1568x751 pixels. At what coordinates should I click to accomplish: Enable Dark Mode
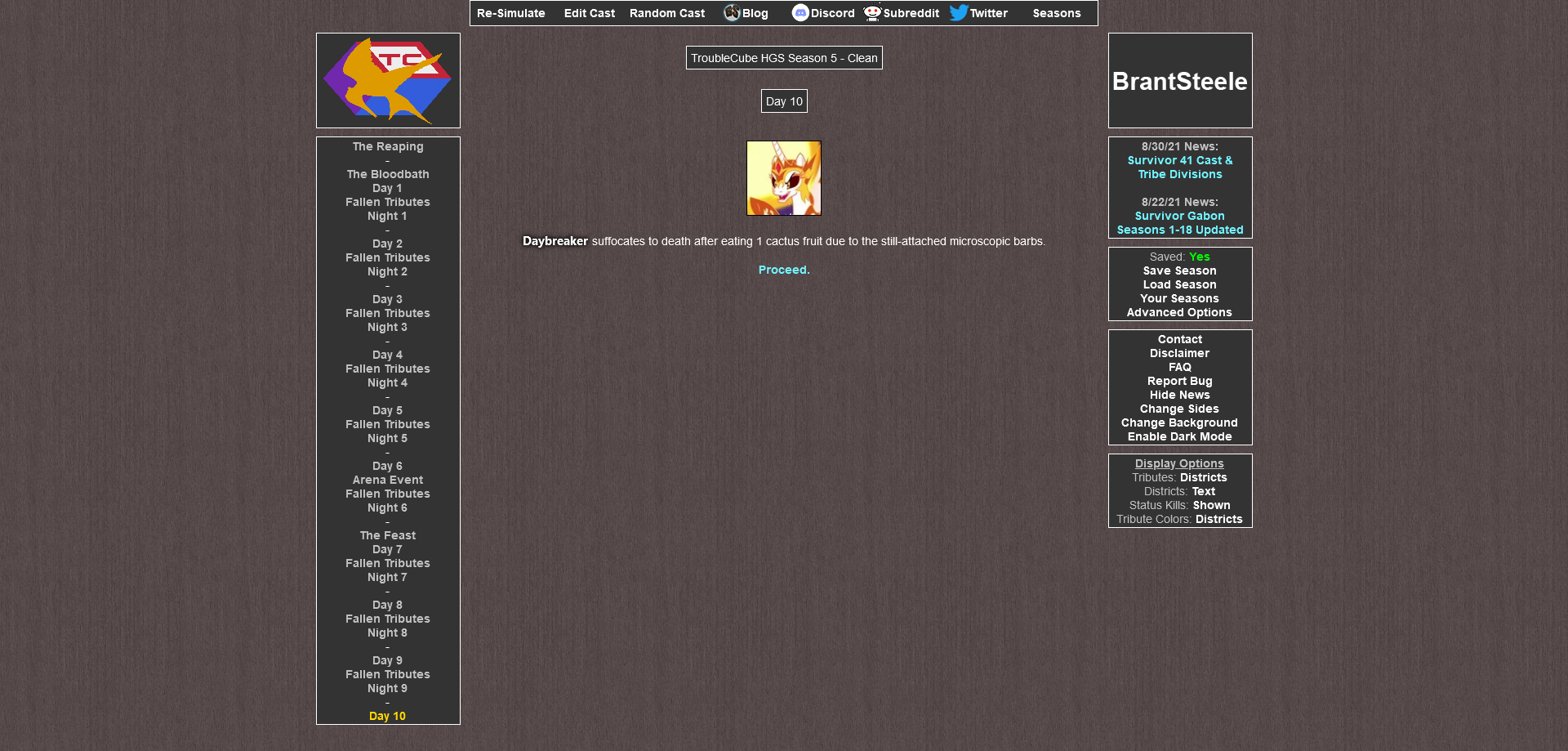click(1180, 436)
